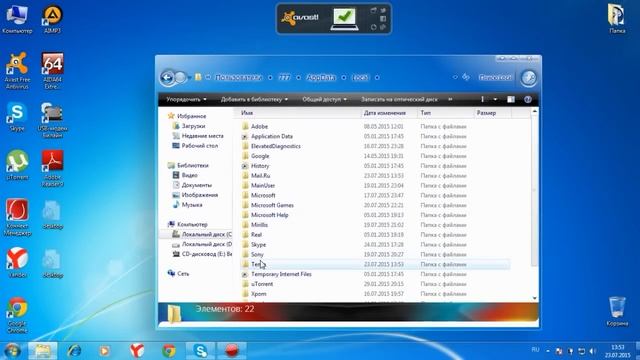Open the Computer desktop icon
The height and width of the screenshot is (360, 640).
tap(17, 20)
